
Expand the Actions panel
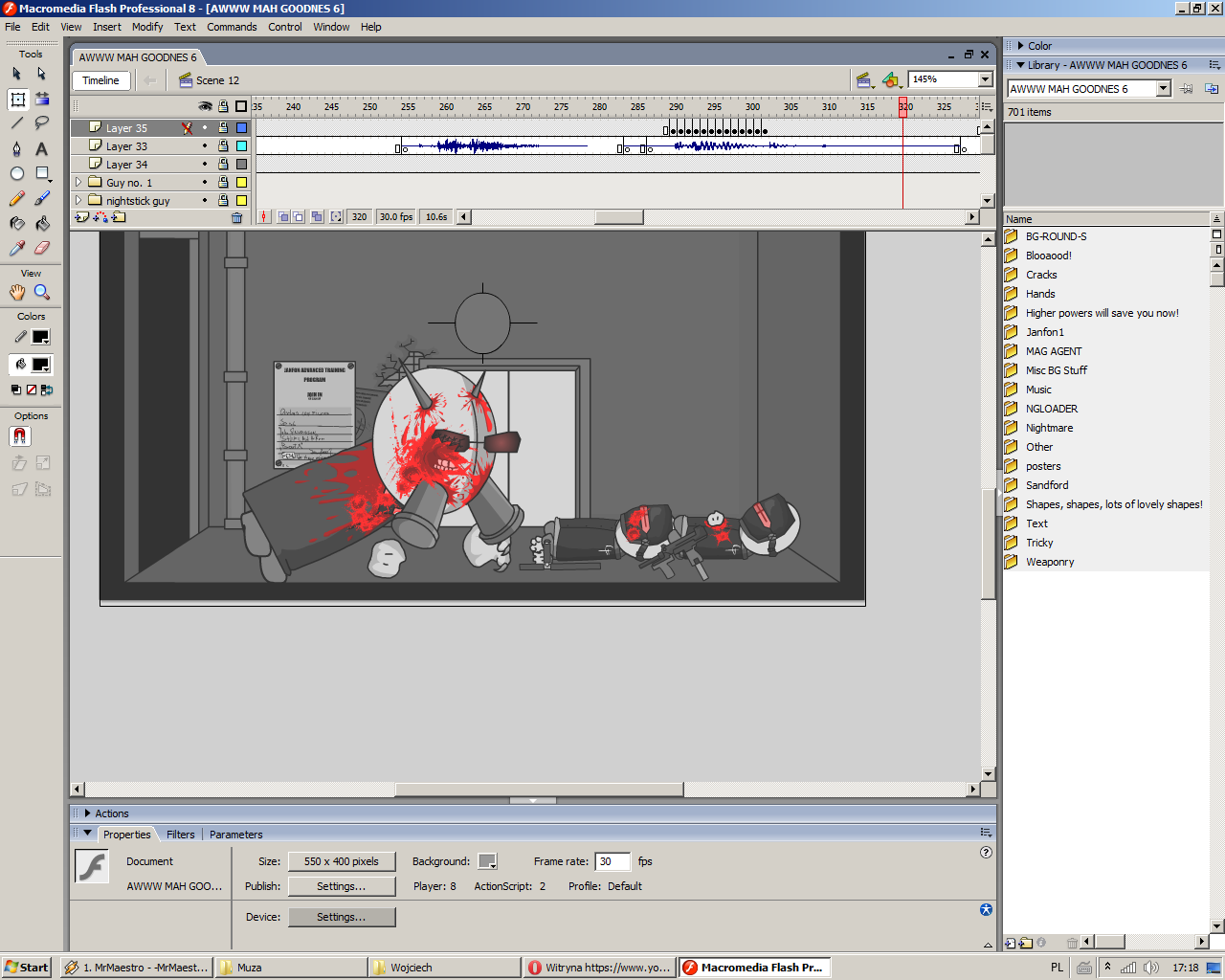pyautogui.click(x=88, y=813)
